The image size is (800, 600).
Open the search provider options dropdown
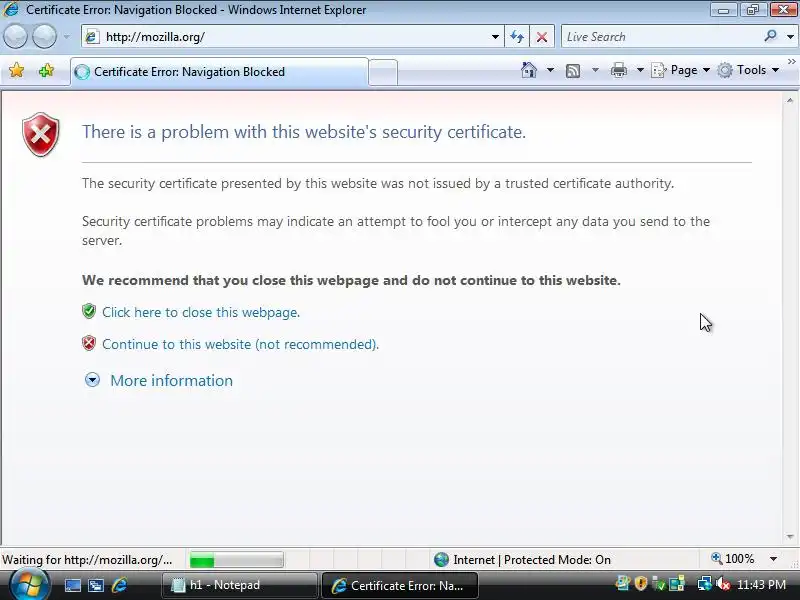(x=790, y=37)
